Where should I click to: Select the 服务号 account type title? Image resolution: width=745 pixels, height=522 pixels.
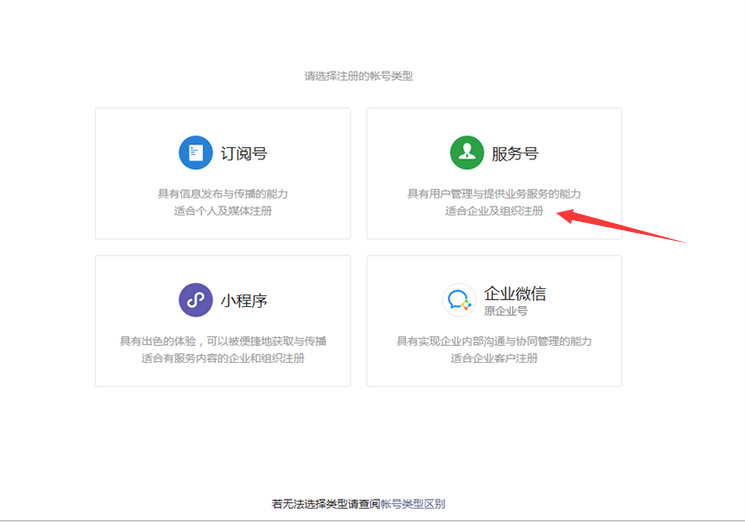click(x=515, y=153)
